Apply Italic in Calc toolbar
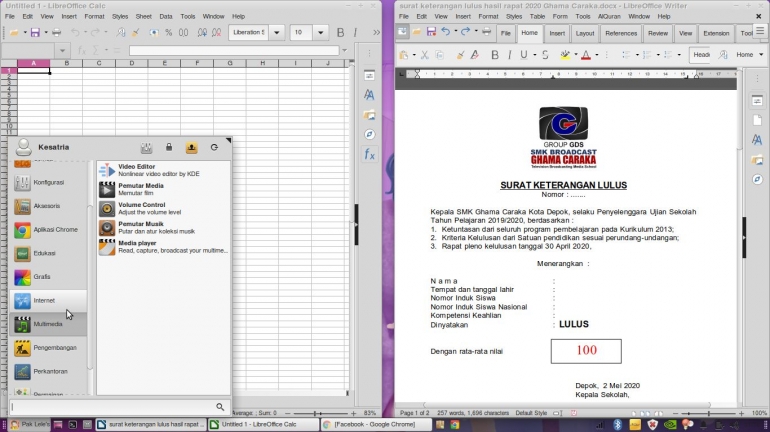 (355, 32)
